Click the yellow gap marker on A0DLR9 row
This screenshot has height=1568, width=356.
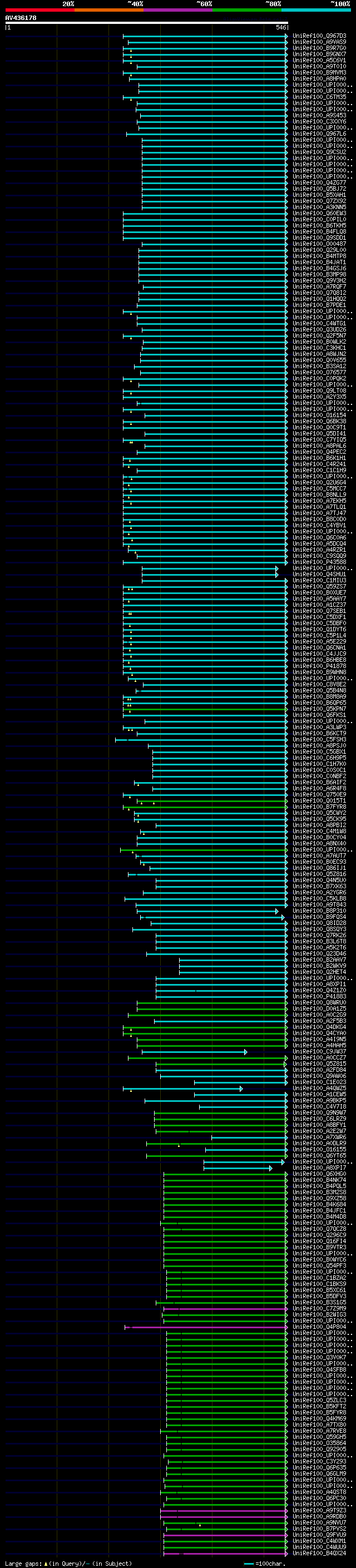[x=179, y=1146]
